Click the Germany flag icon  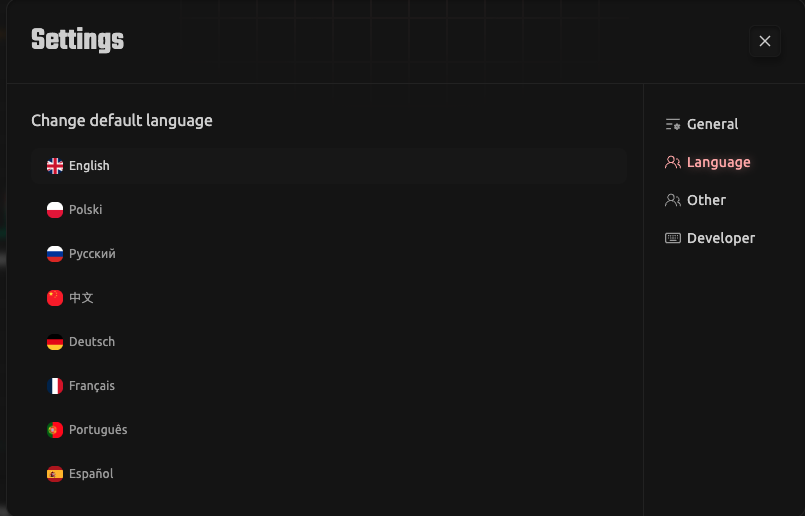pyautogui.click(x=55, y=342)
